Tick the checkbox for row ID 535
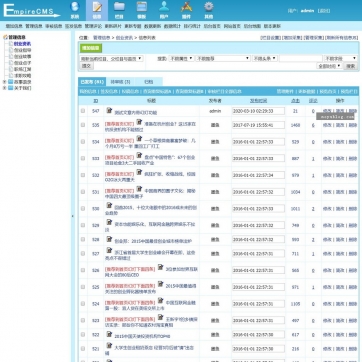Viewport: 362px width, 362px height. pyautogui.click(x=83, y=125)
